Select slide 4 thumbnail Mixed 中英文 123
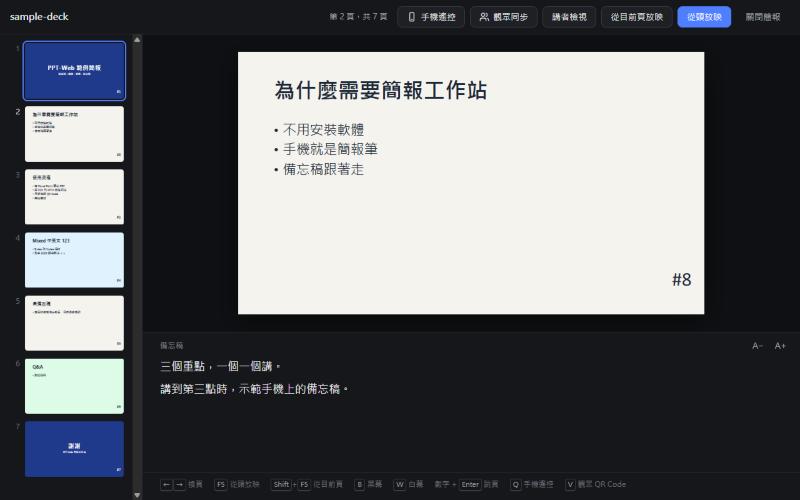The image size is (800, 500). (74, 260)
